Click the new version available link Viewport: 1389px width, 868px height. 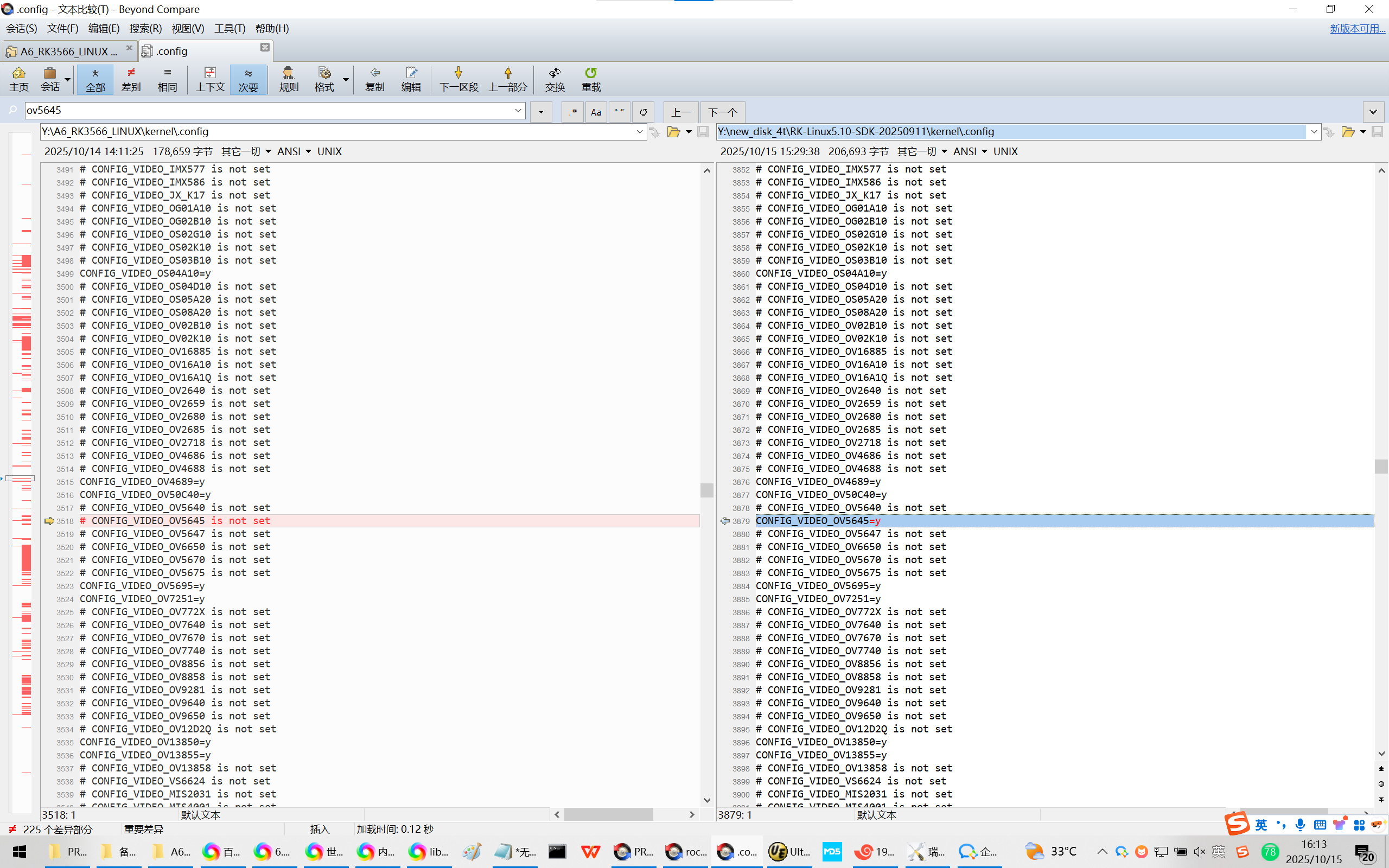click(x=1357, y=28)
